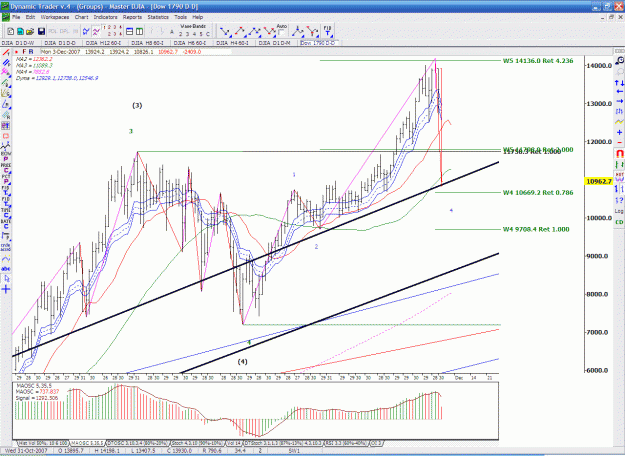Screen dimensions: 625x456
Task: Click the MAOSC = 737.837 value text
Action: click(37, 391)
